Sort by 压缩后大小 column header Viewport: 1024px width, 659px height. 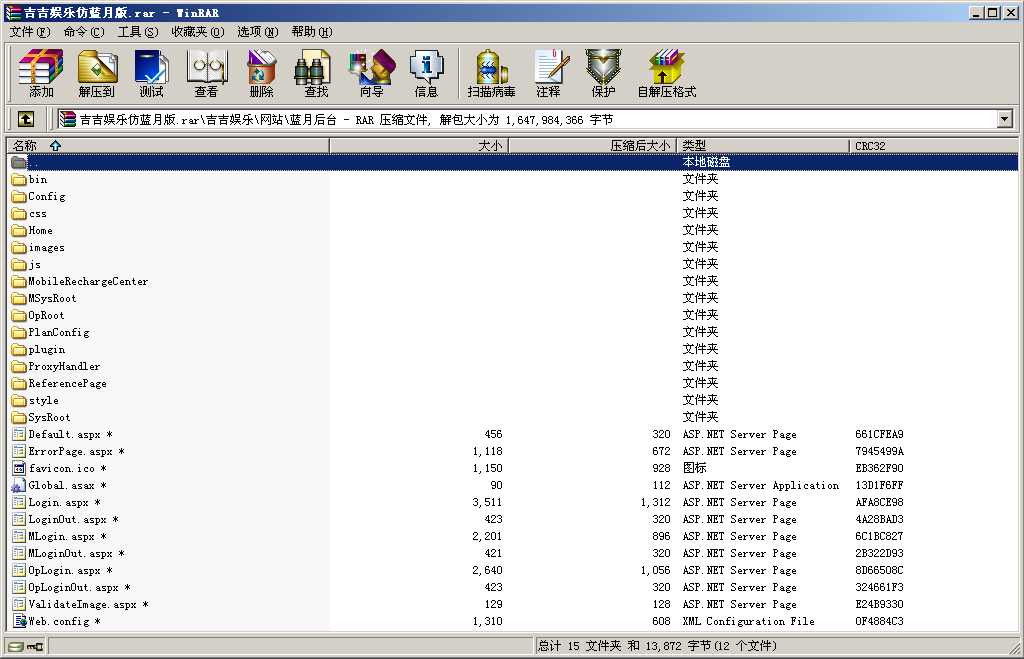coord(592,146)
